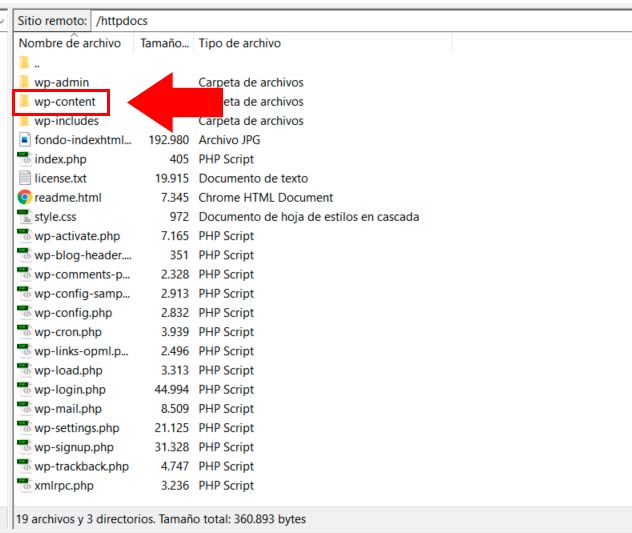The image size is (632, 533).
Task: Select the wp-includes folder name
Action: (67, 121)
